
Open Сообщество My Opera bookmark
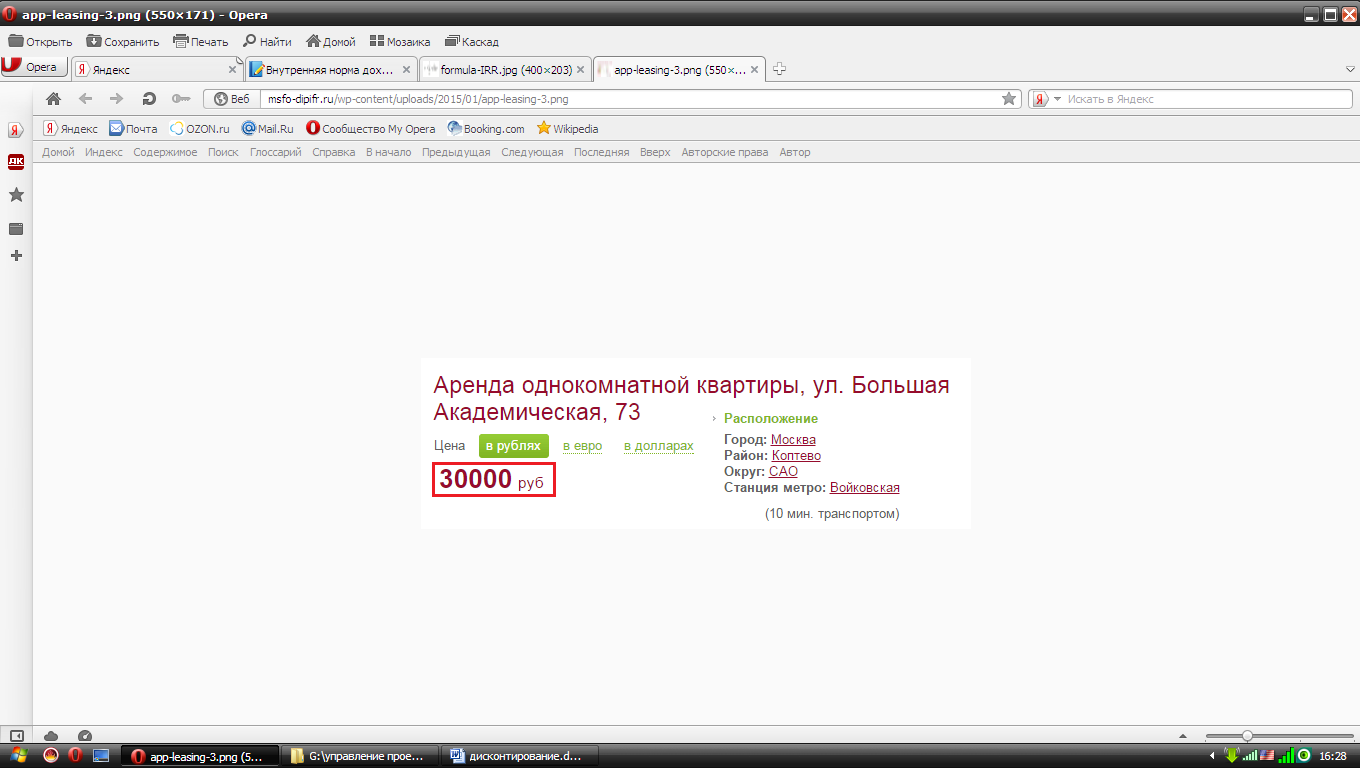pos(371,128)
